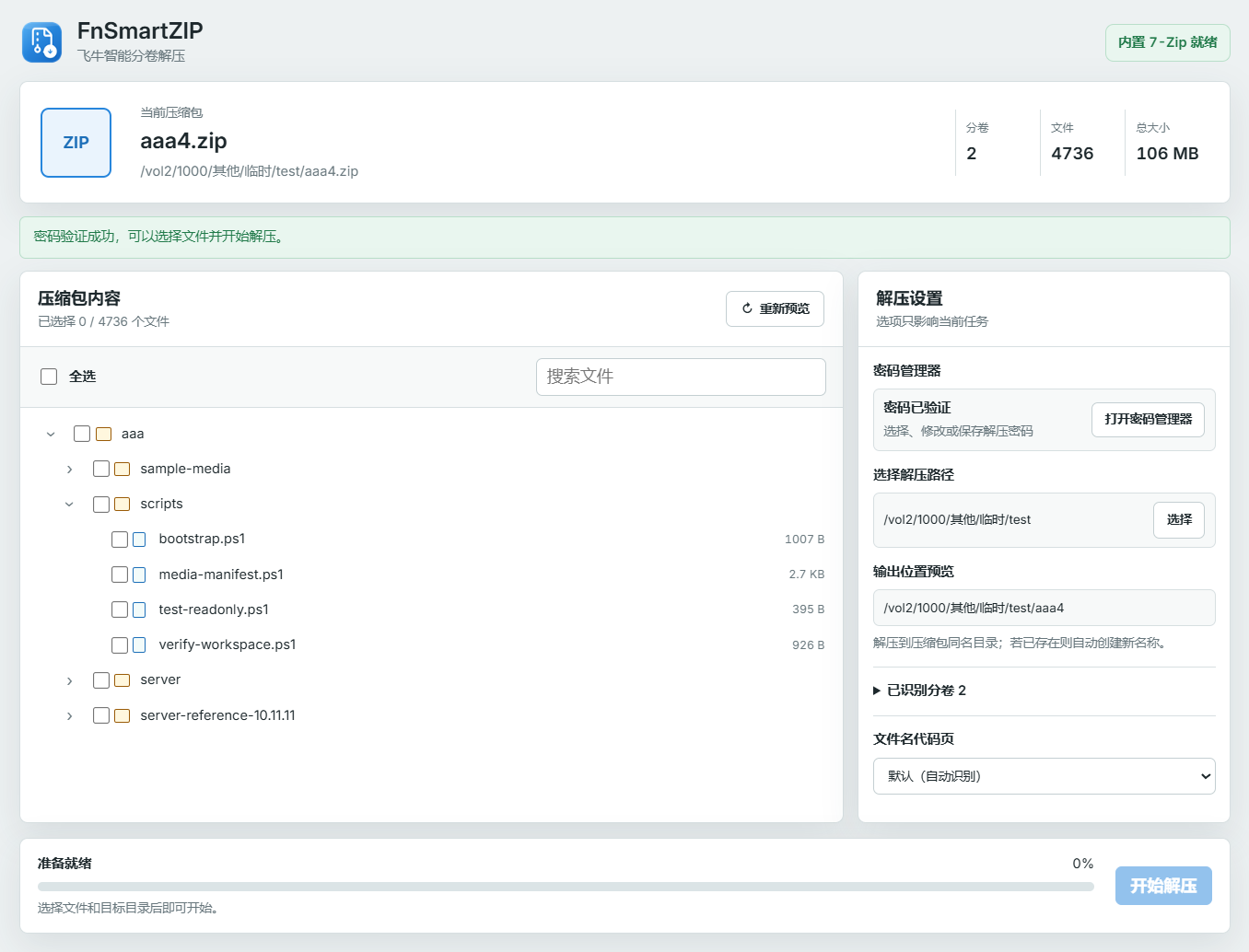
Task: Select the scripts folder checkbox
Action: (101, 505)
